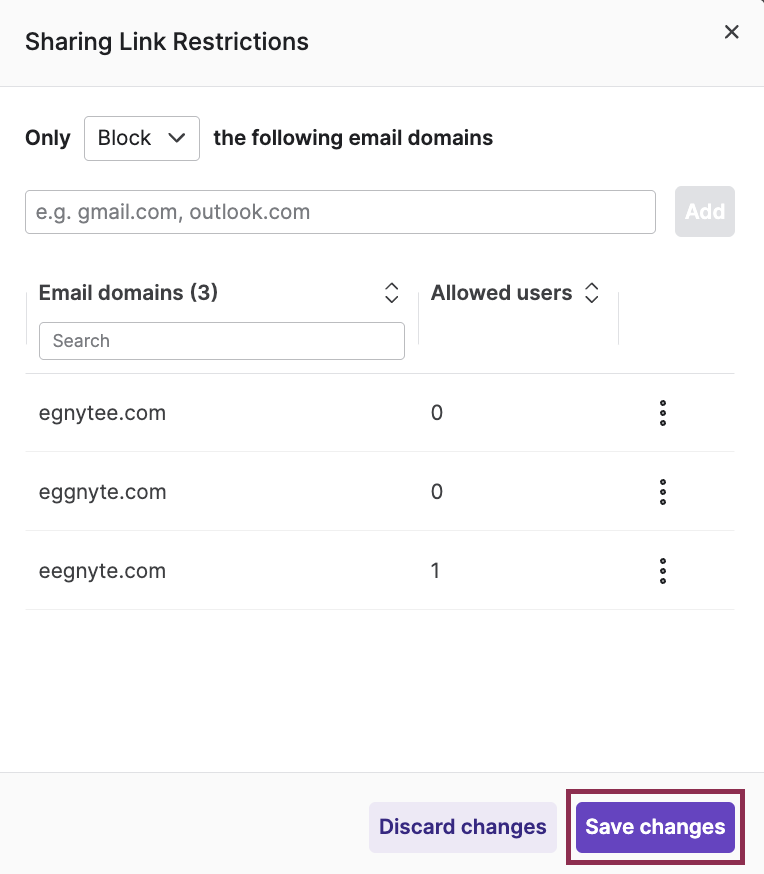Viewport: 764px width, 874px height.
Task: Click the allowed users count for eegnyte.com
Action: coord(436,570)
